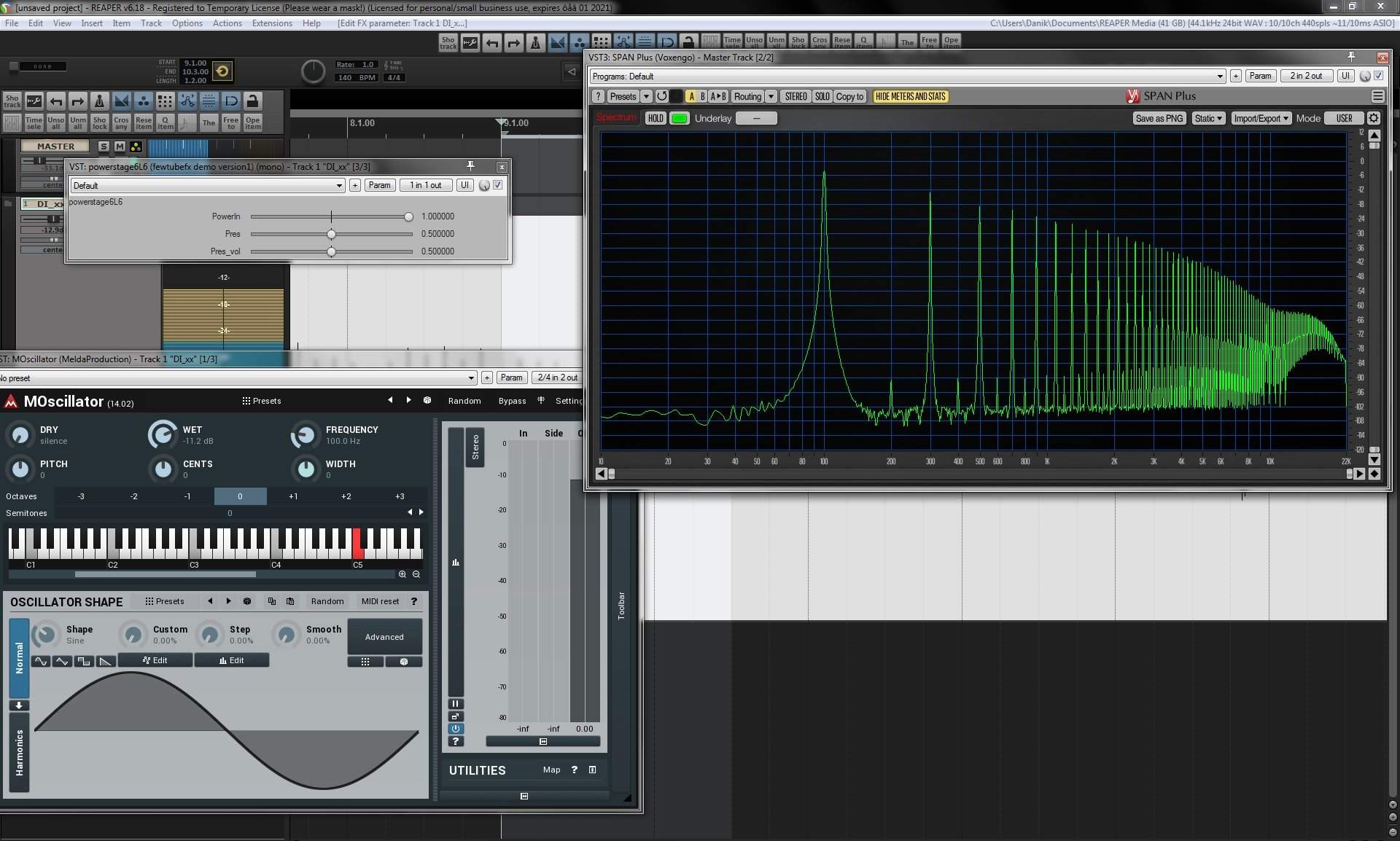The image size is (1400, 841).
Task: Open Import/Export dropdown in SPAN
Action: 1261,118
